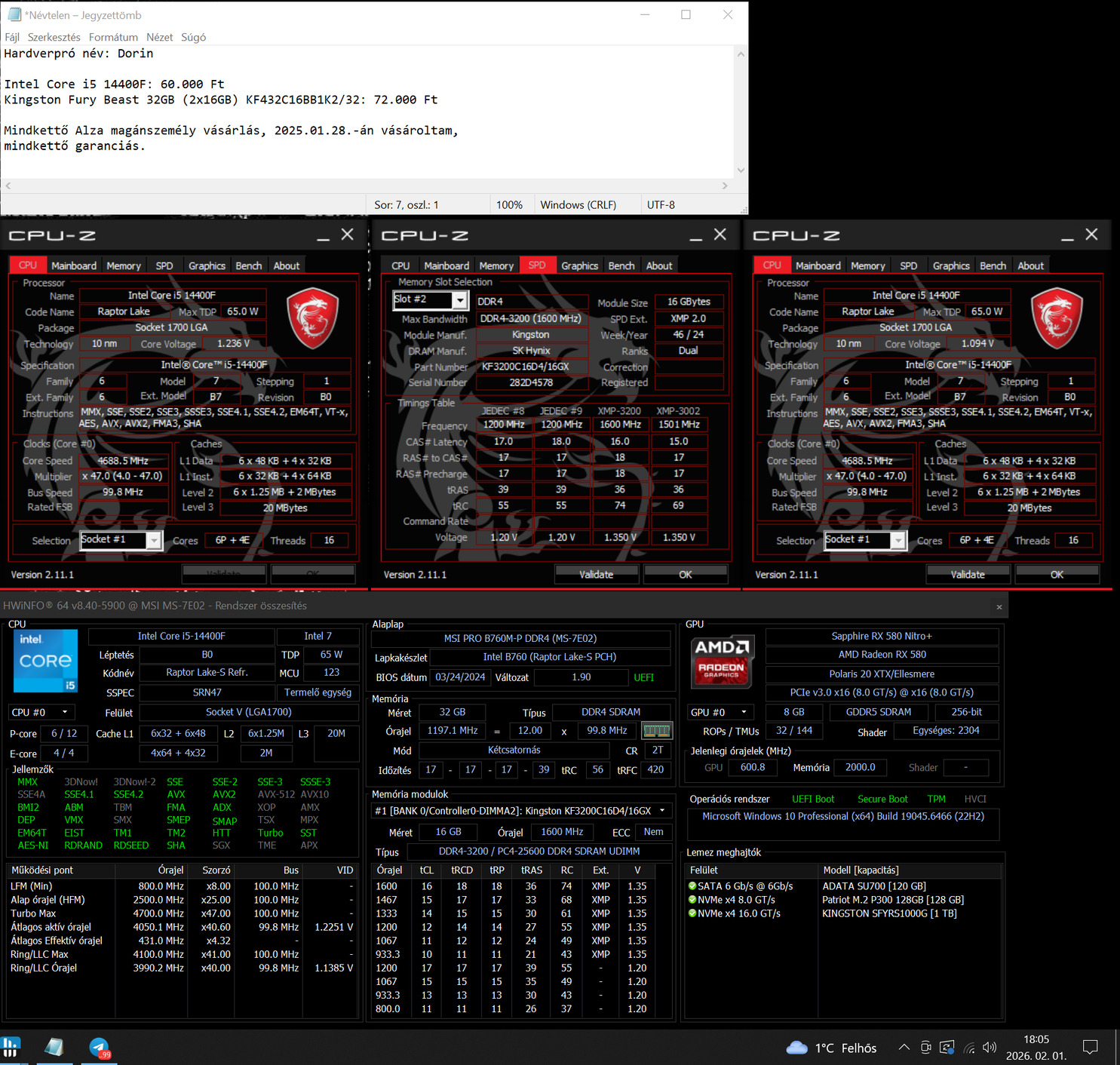Click OK button in middle CPU-Z
1120x1065 pixels.
pyautogui.click(x=685, y=575)
